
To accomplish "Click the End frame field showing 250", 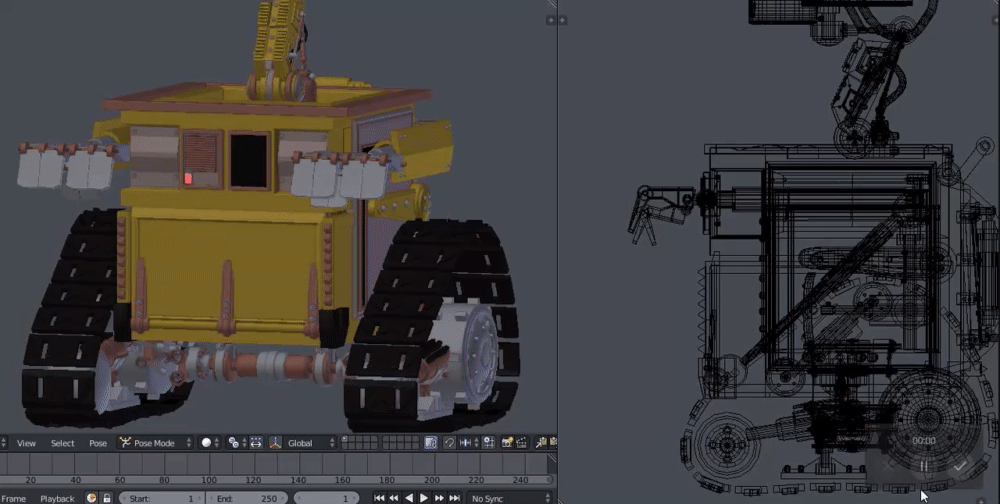I will click(247, 498).
